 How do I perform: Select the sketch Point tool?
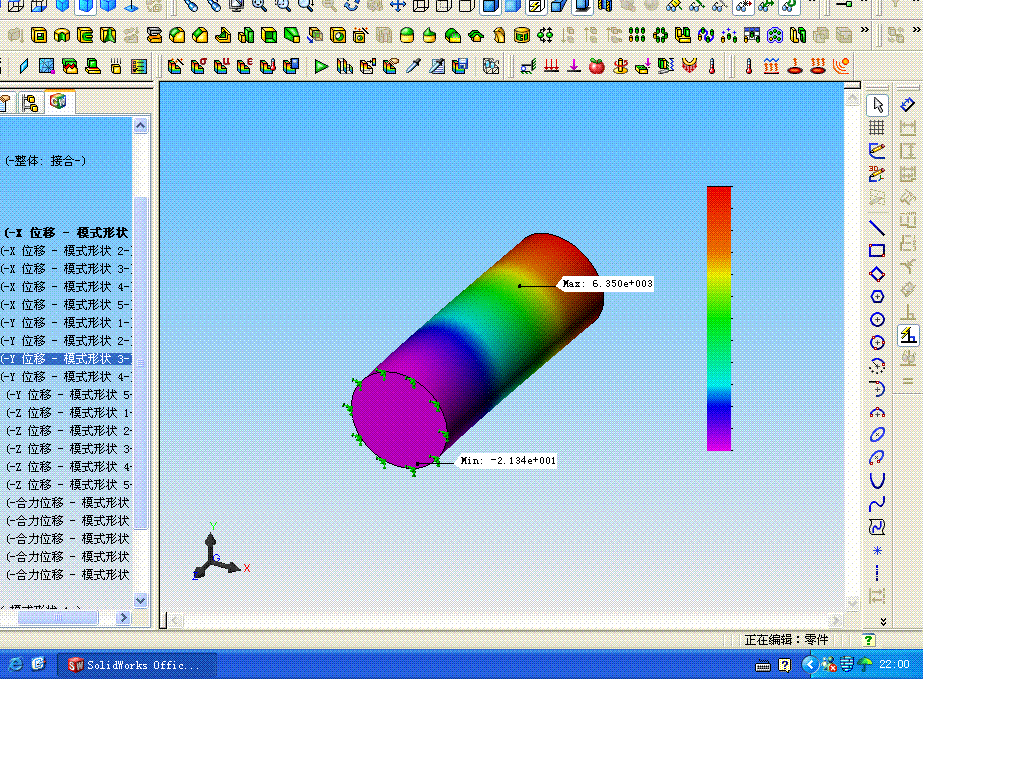tap(877, 551)
